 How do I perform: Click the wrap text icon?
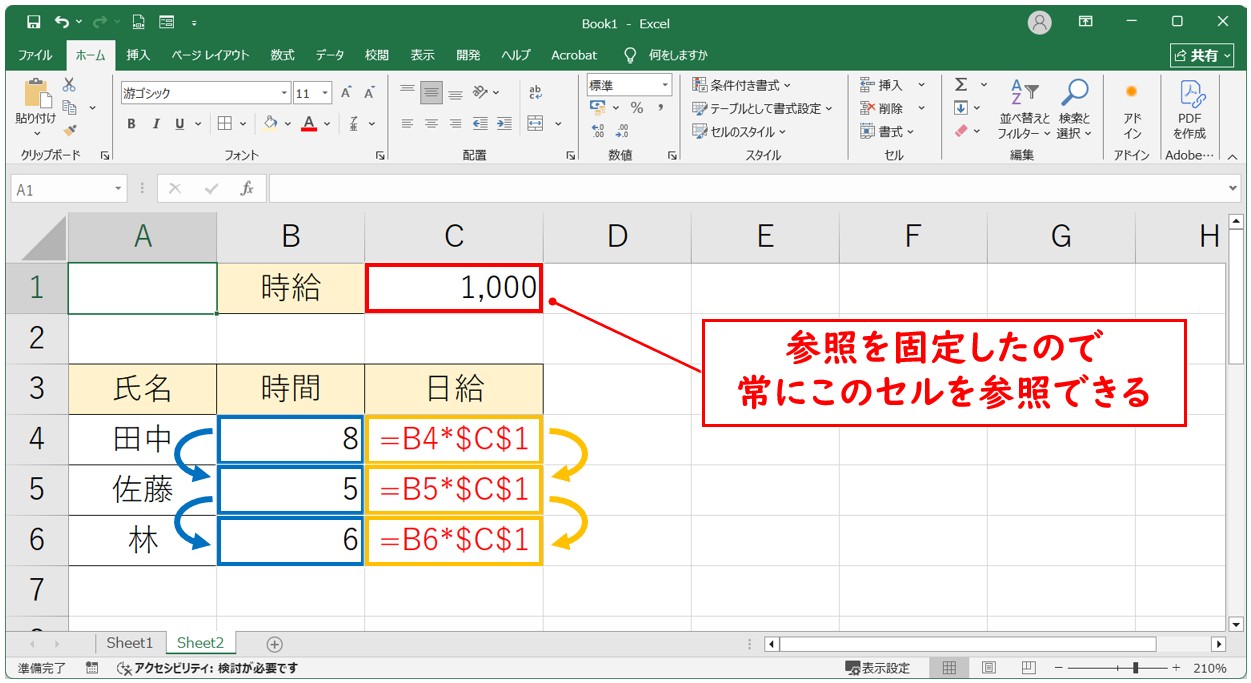click(x=535, y=92)
